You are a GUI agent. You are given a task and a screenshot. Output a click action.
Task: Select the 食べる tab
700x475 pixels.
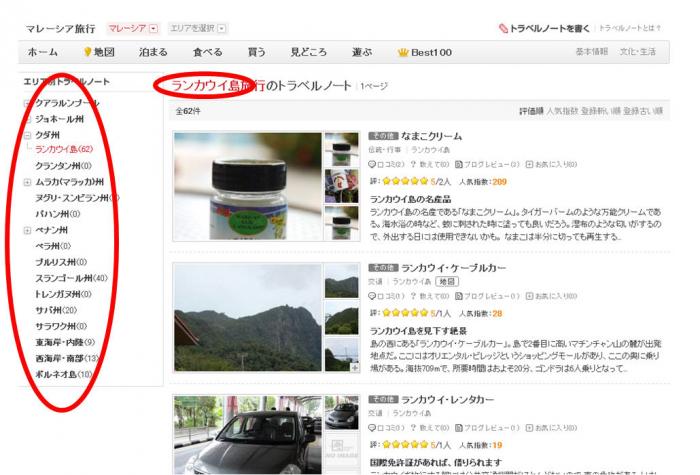[208, 52]
